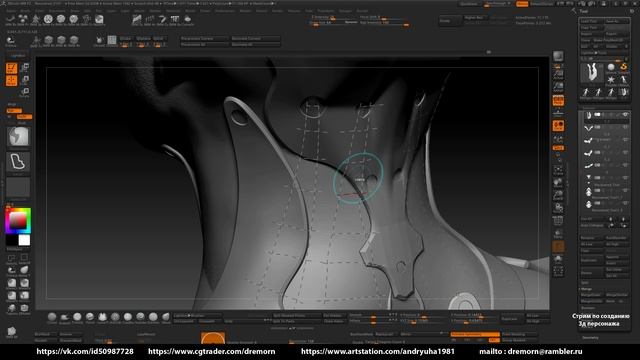The image size is (640, 360).
Task: Select the black main color swatch
Action: coord(12,240)
